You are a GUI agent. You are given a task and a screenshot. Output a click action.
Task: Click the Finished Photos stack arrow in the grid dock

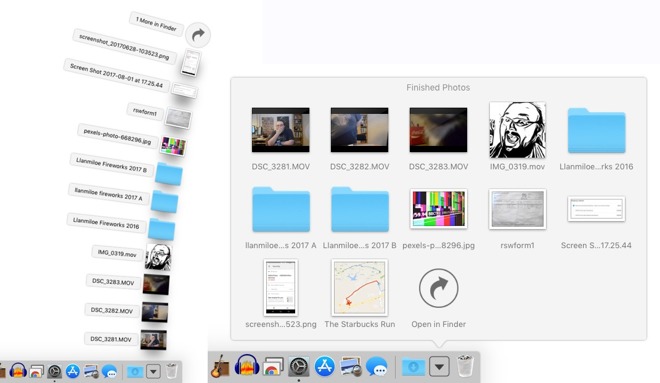439,367
